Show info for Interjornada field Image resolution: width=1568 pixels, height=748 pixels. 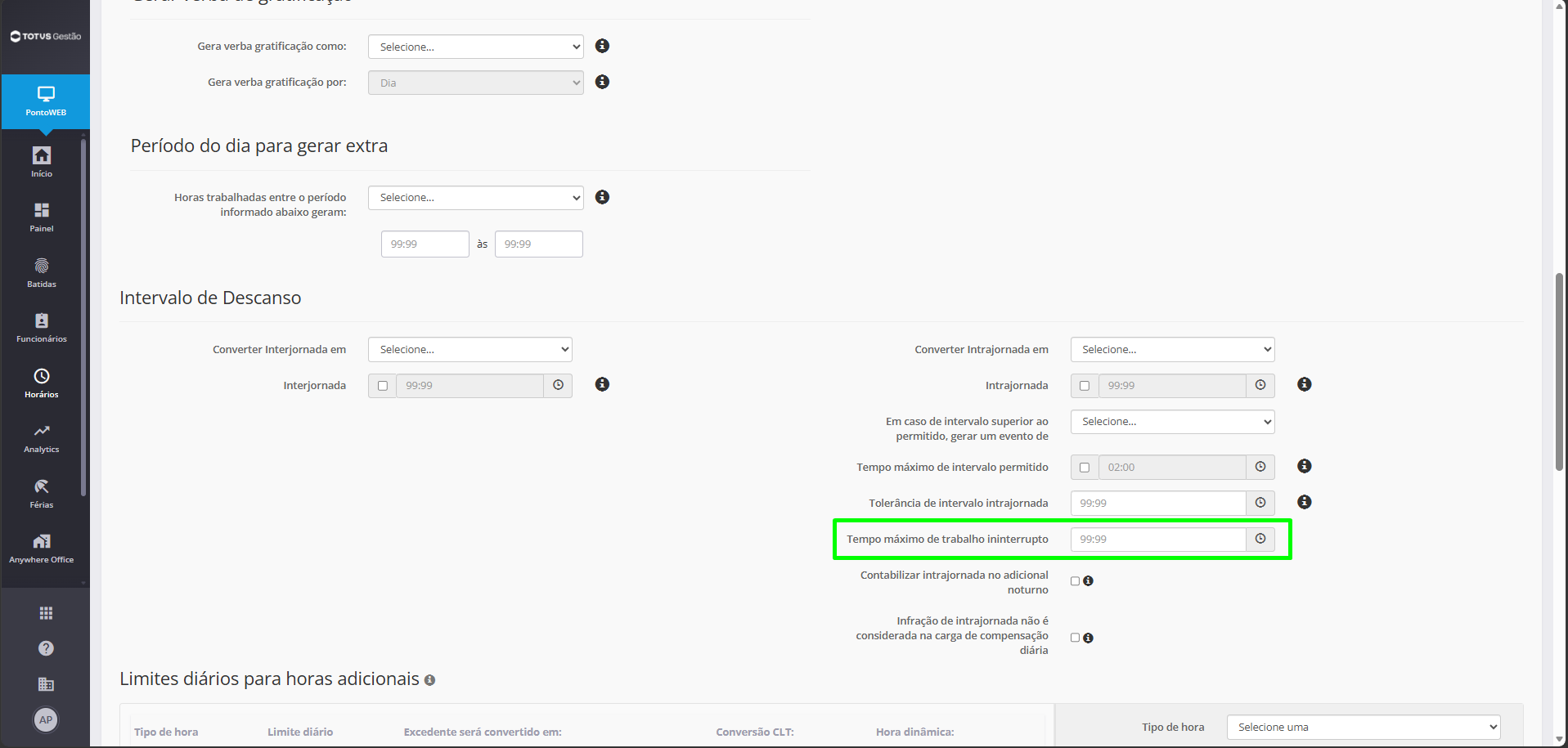tap(602, 384)
